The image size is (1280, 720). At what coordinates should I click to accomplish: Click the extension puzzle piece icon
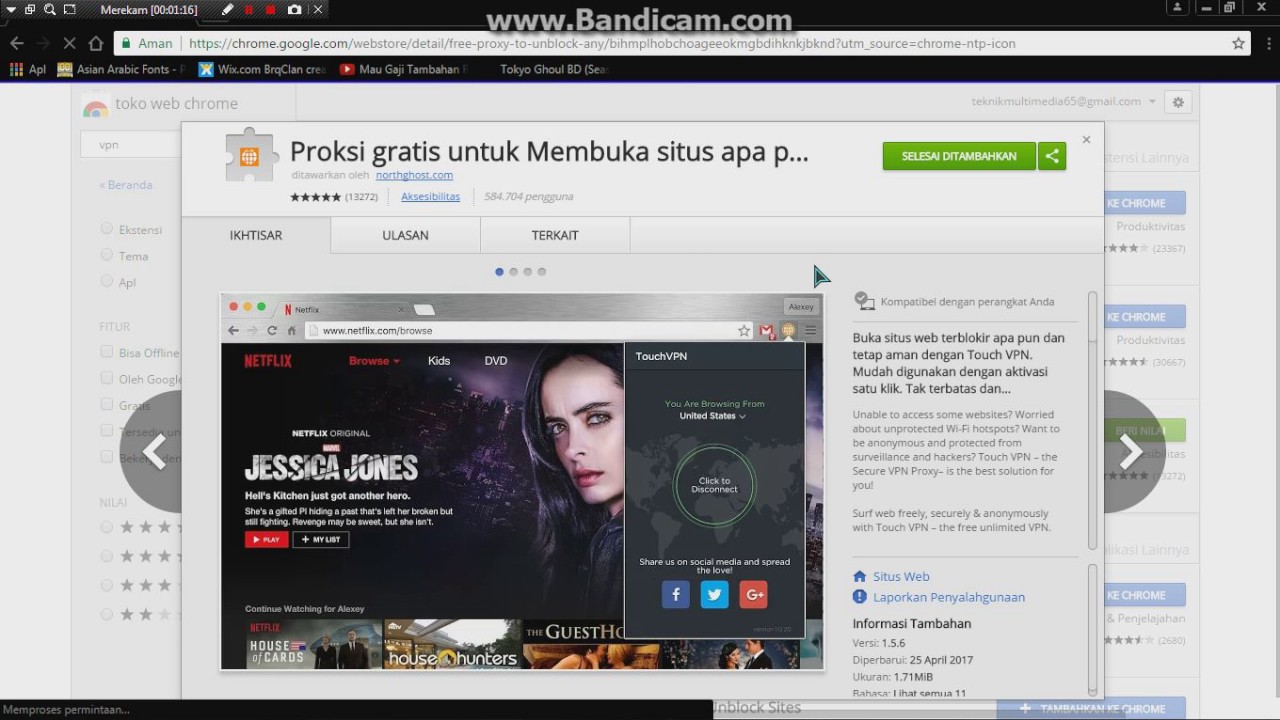(249, 157)
